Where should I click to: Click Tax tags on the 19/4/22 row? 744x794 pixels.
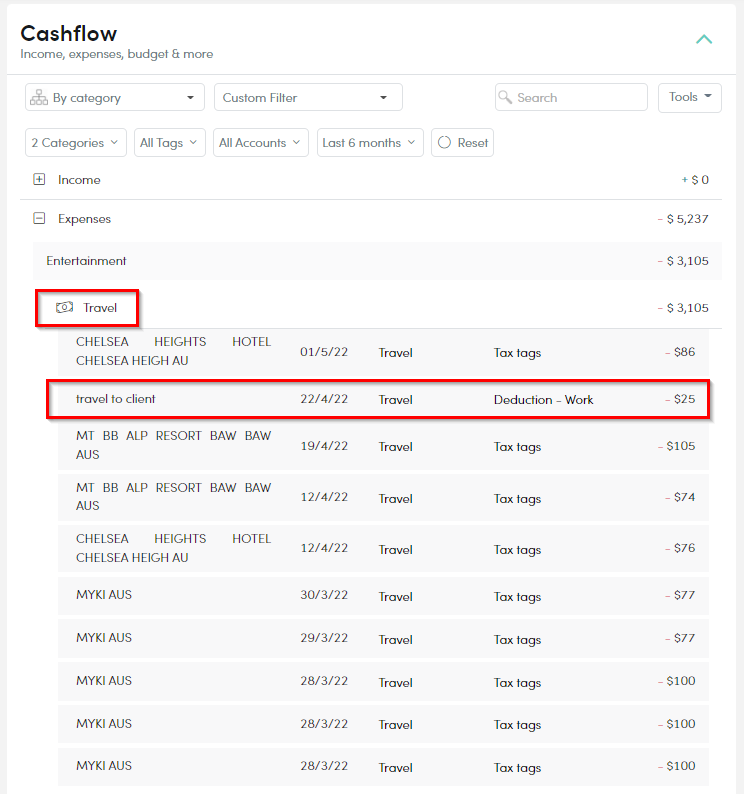(518, 447)
